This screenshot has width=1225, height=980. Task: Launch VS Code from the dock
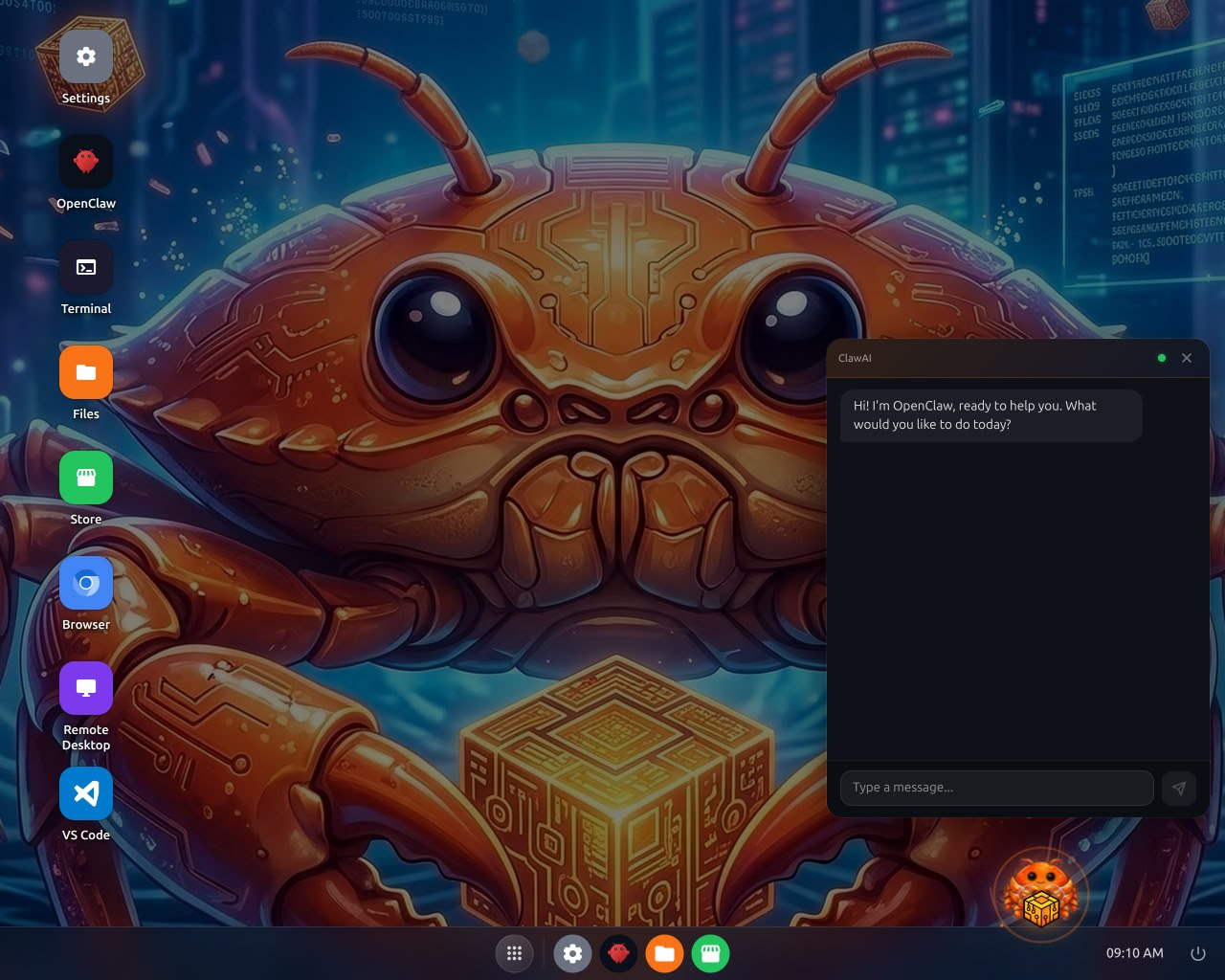click(x=86, y=793)
